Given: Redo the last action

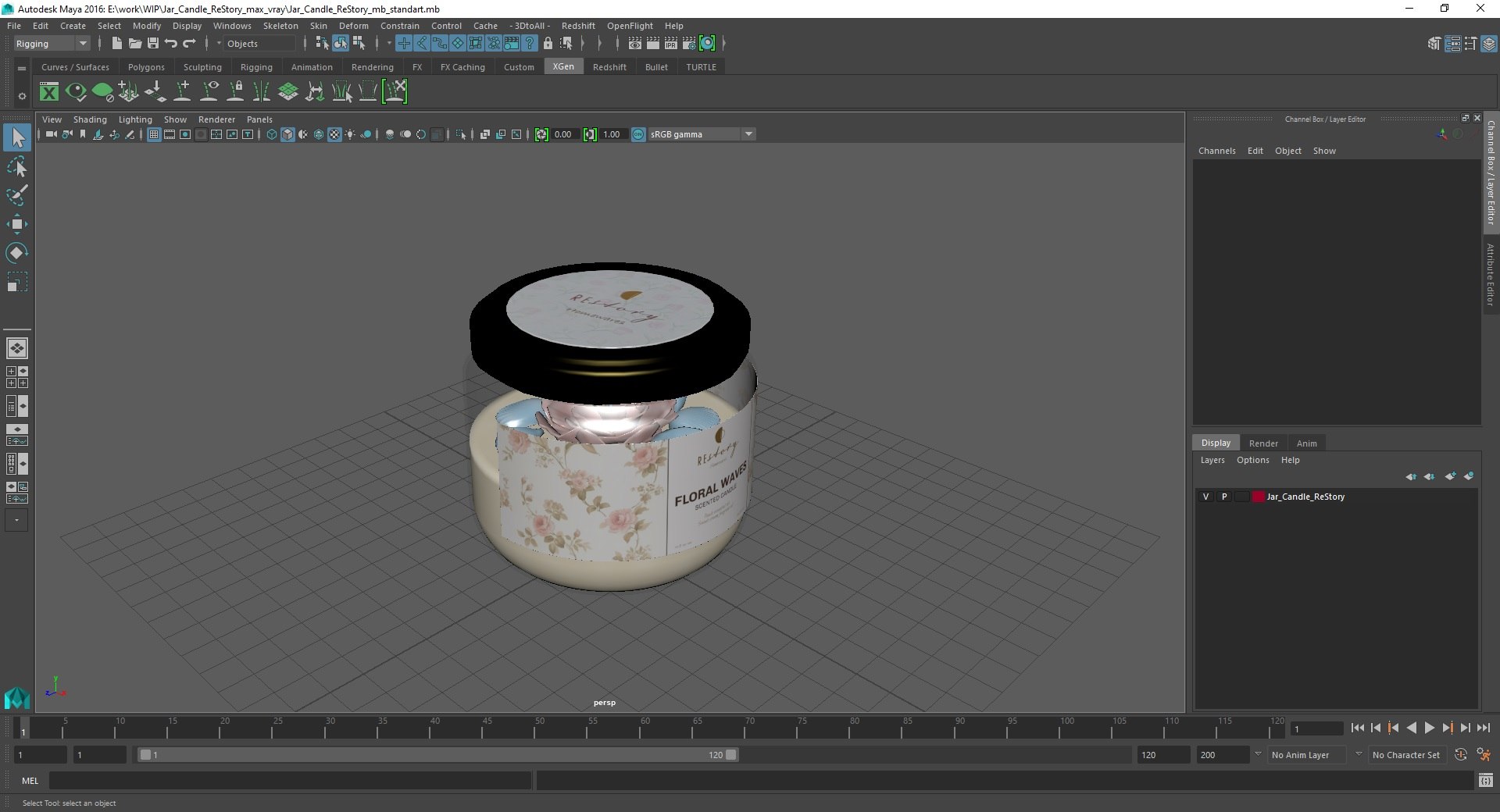Looking at the screenshot, I should coord(188,44).
